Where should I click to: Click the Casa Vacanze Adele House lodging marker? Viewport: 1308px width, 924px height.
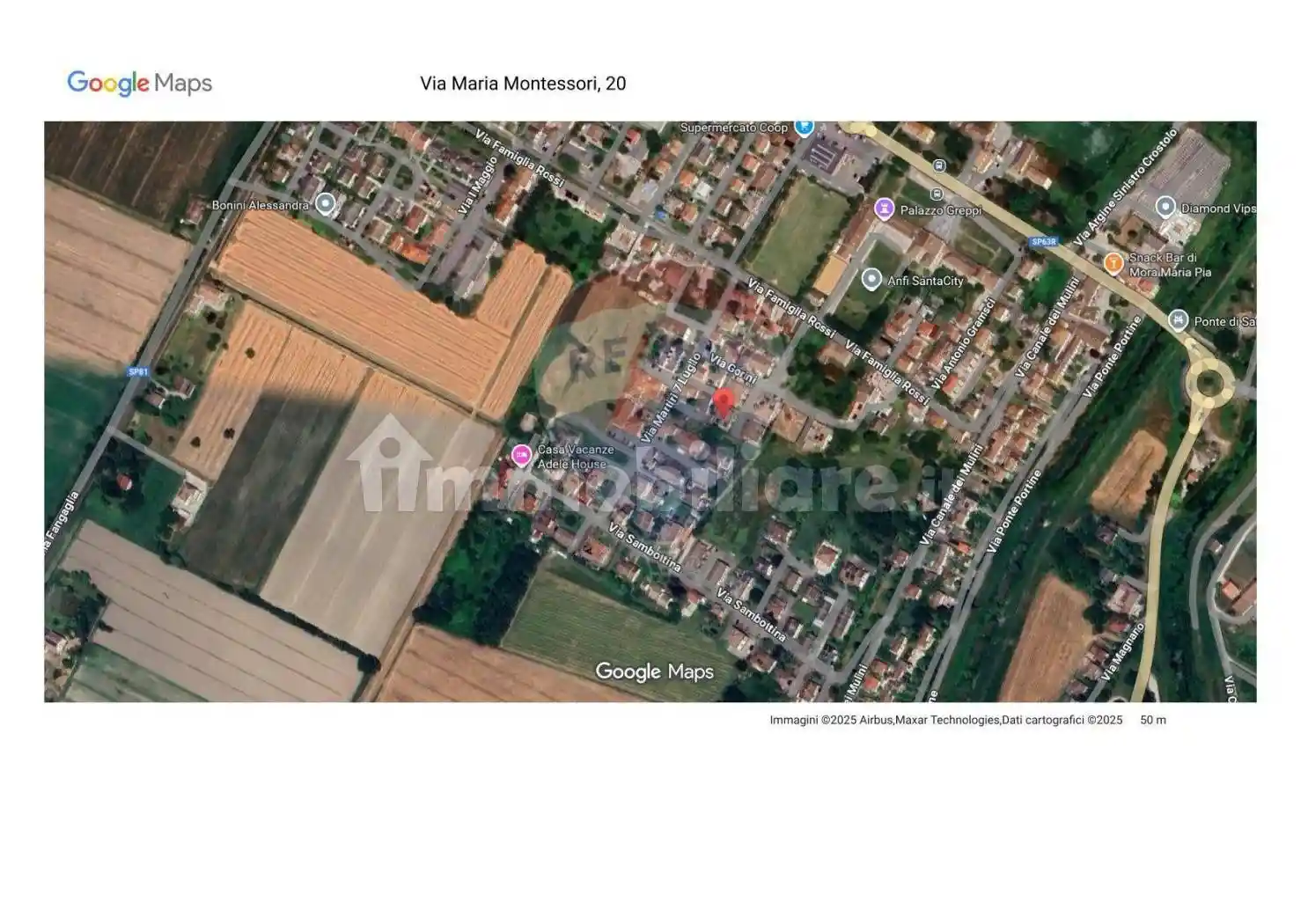[520, 453]
